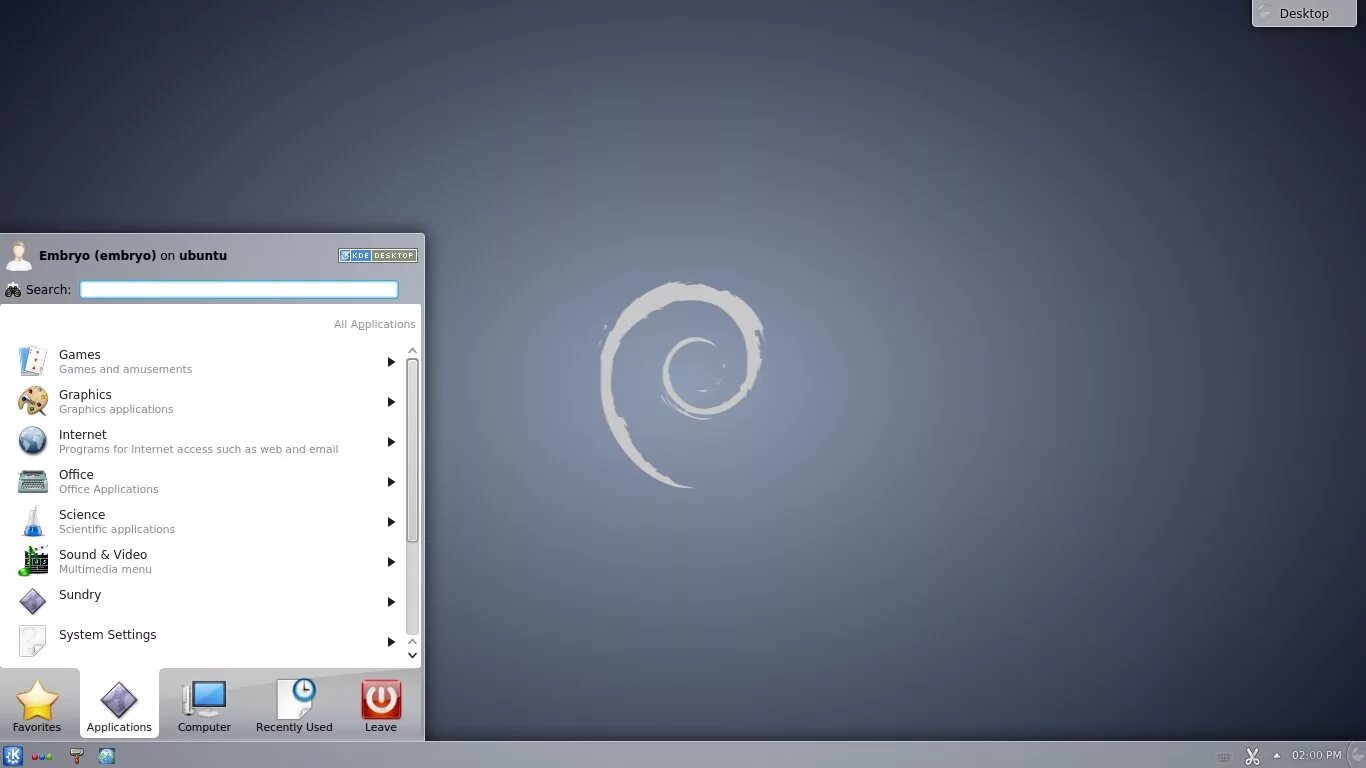Click the application list scroll-down arrow
This screenshot has height=768, width=1366.
(412, 655)
